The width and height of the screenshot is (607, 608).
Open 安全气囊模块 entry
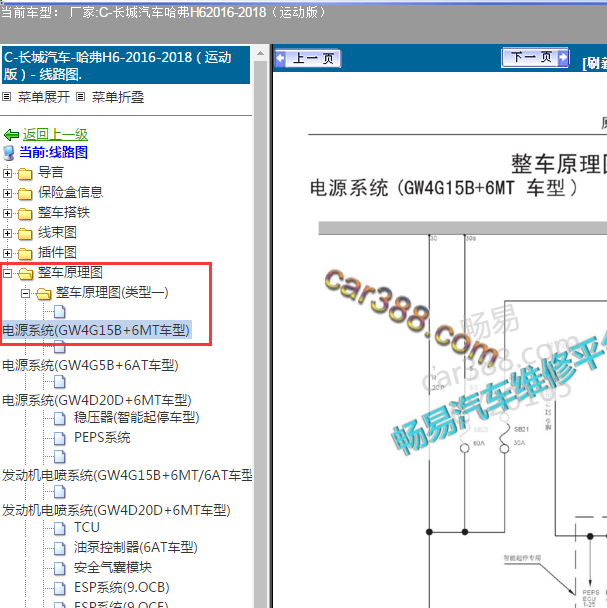pos(113,568)
